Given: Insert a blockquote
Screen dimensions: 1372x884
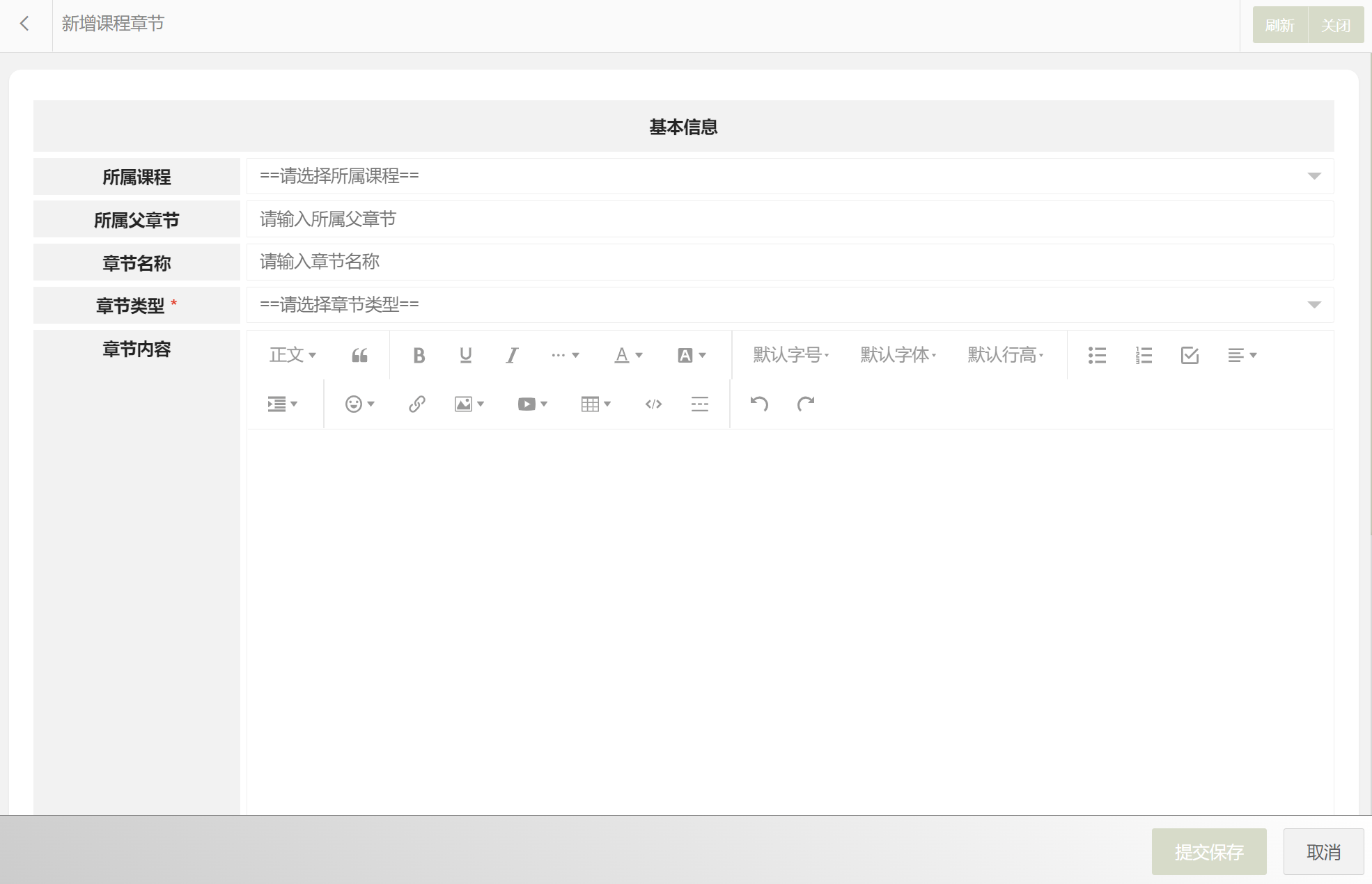Looking at the screenshot, I should (359, 356).
